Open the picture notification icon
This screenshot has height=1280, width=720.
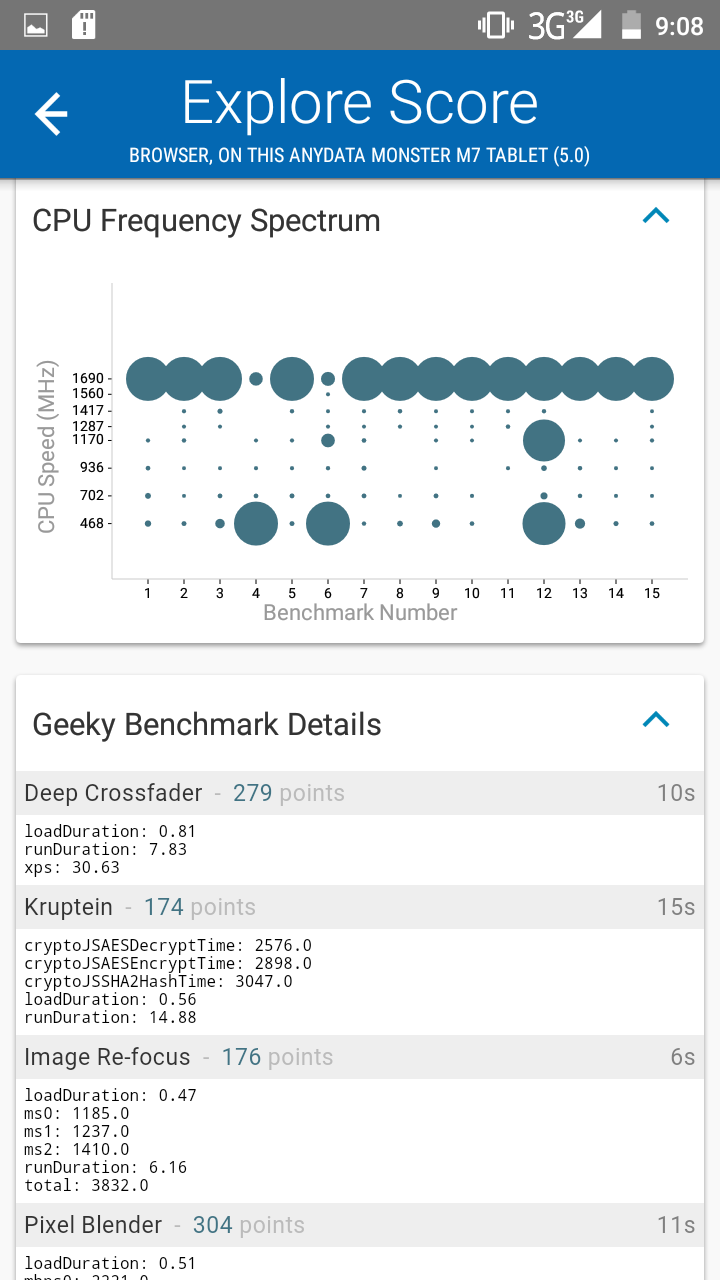(36, 25)
